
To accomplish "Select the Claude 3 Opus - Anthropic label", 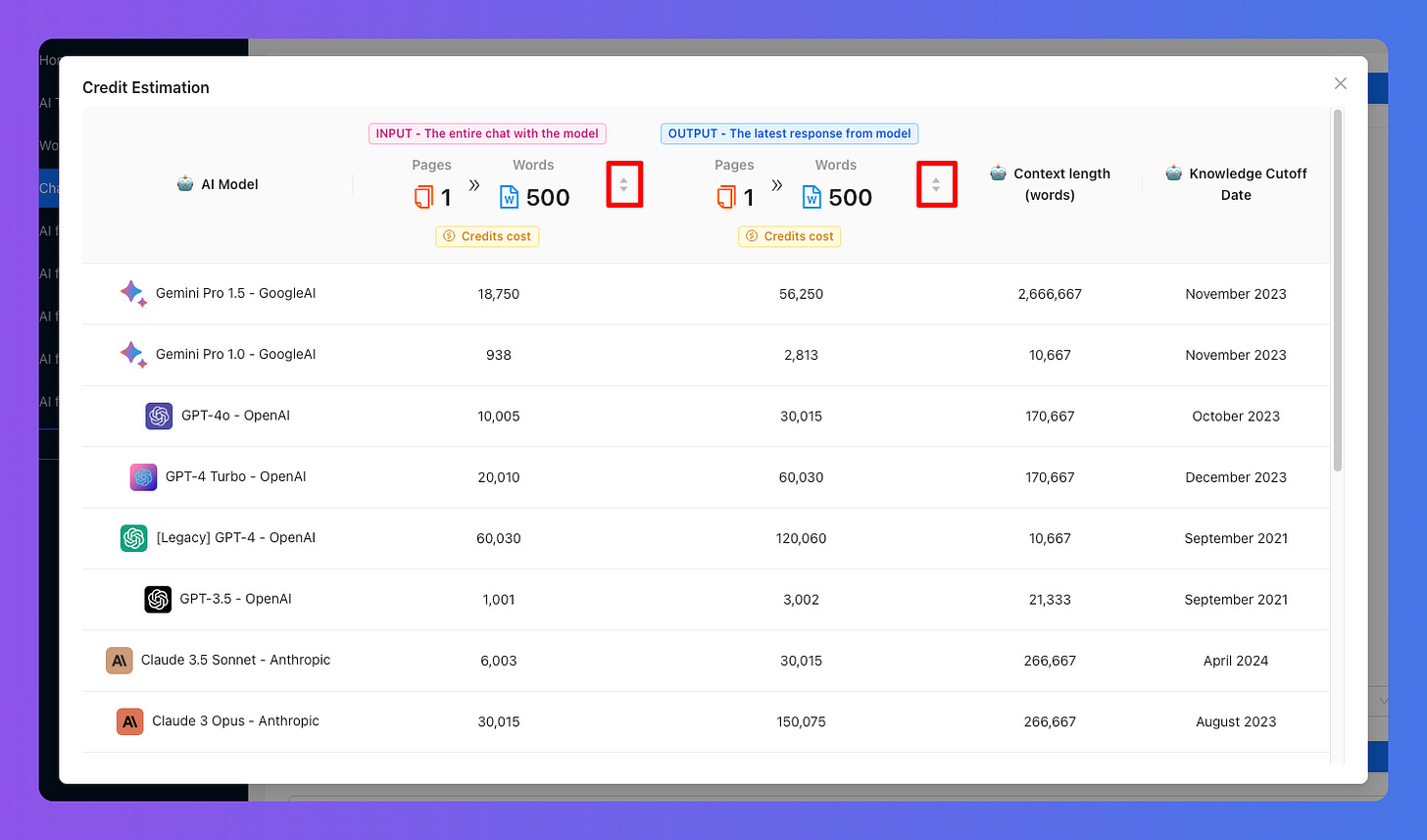I will click(x=235, y=720).
